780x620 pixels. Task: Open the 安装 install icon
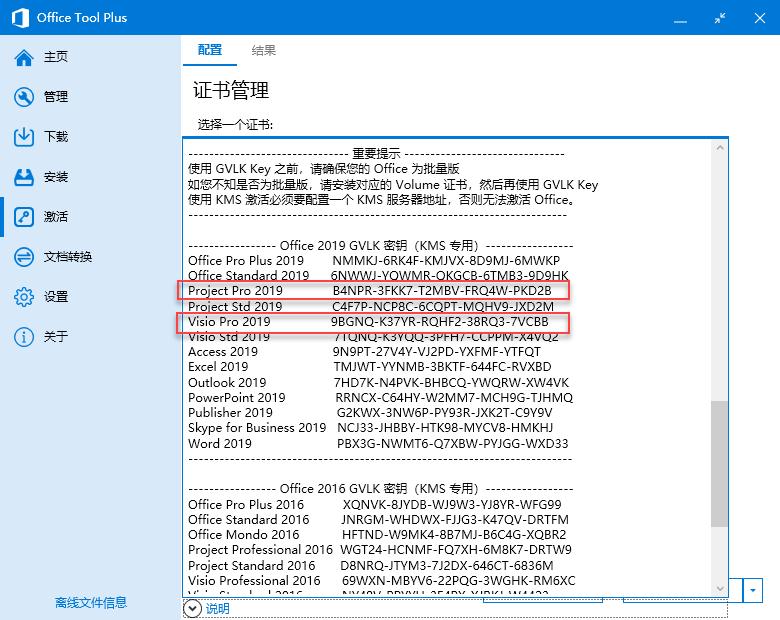[23, 177]
